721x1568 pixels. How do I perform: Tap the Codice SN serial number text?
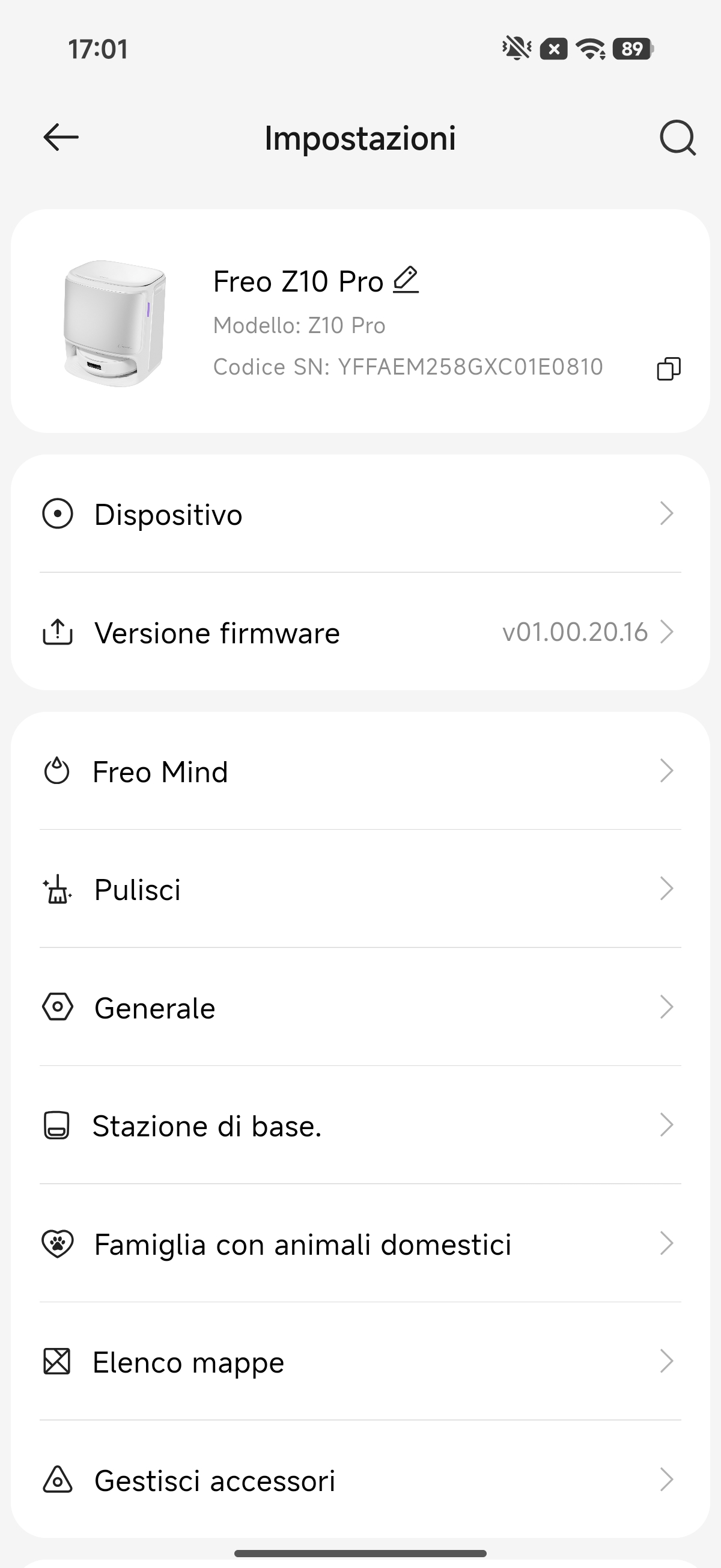click(x=407, y=367)
